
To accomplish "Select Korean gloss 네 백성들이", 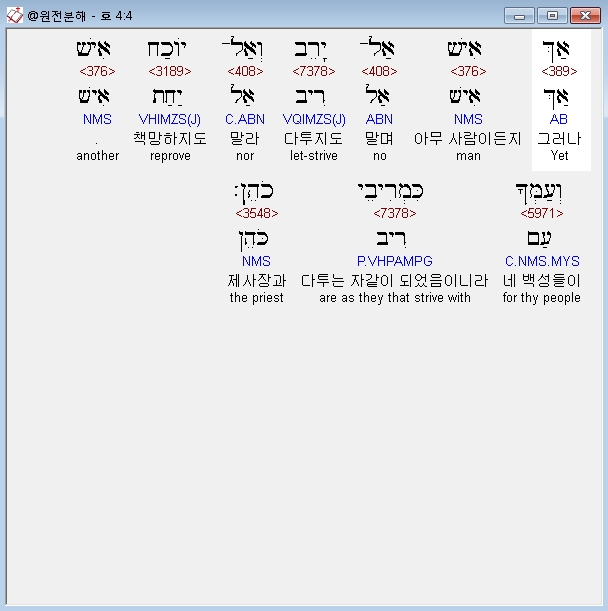I will pos(542,281).
